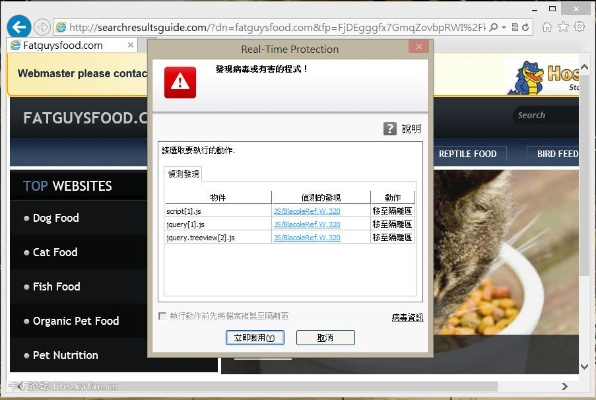Select jquery[1].js row entry
This screenshot has width=596, height=400.
pos(185,224)
